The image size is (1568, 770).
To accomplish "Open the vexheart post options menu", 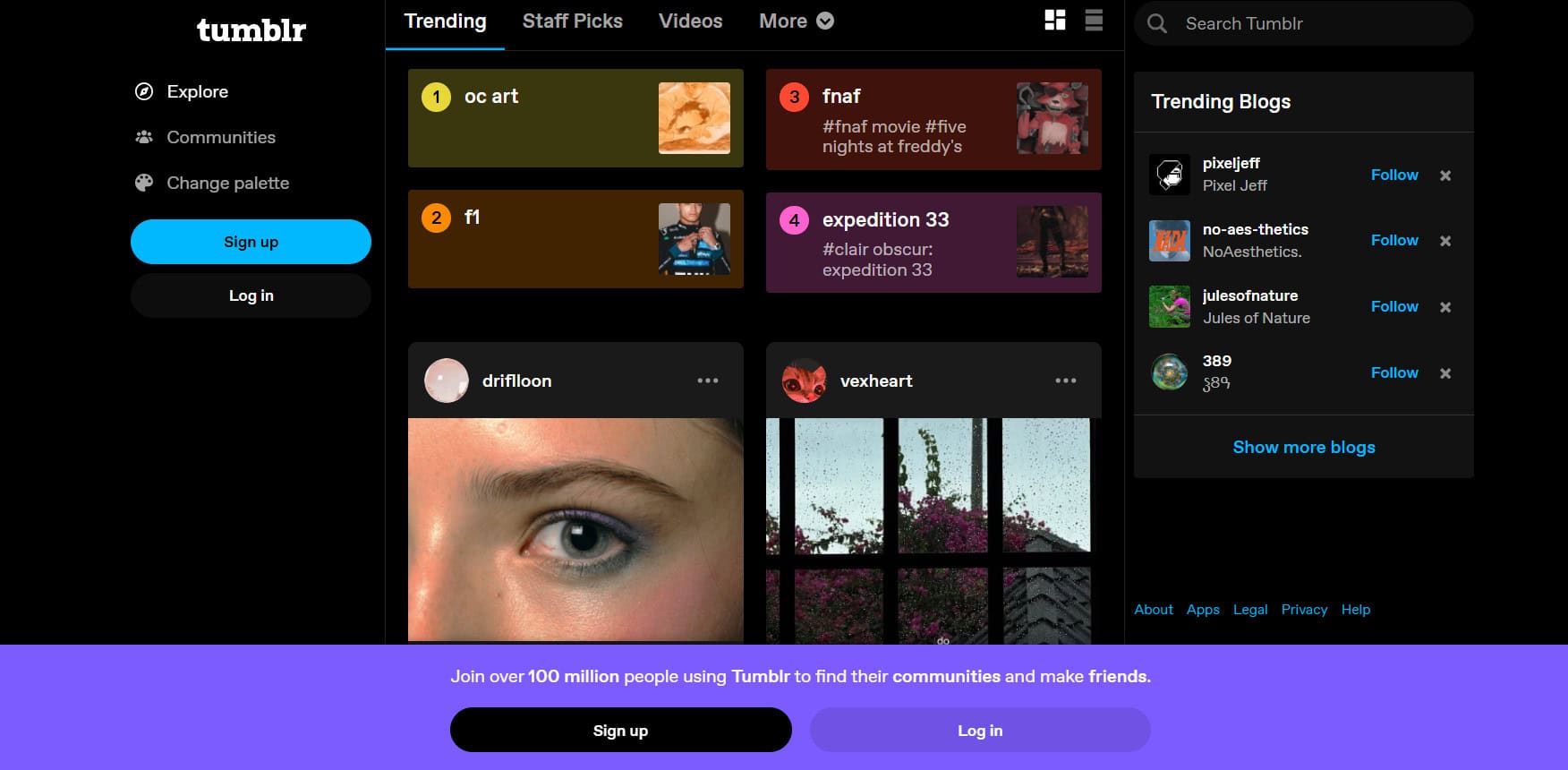I will (x=1065, y=381).
